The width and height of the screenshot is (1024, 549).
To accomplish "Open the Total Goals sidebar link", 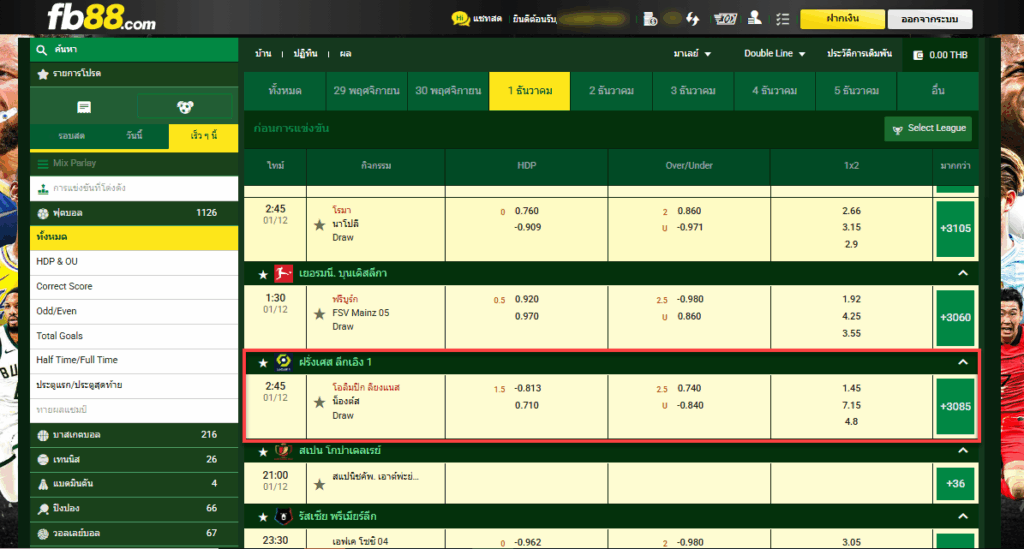I will pyautogui.click(x=134, y=336).
